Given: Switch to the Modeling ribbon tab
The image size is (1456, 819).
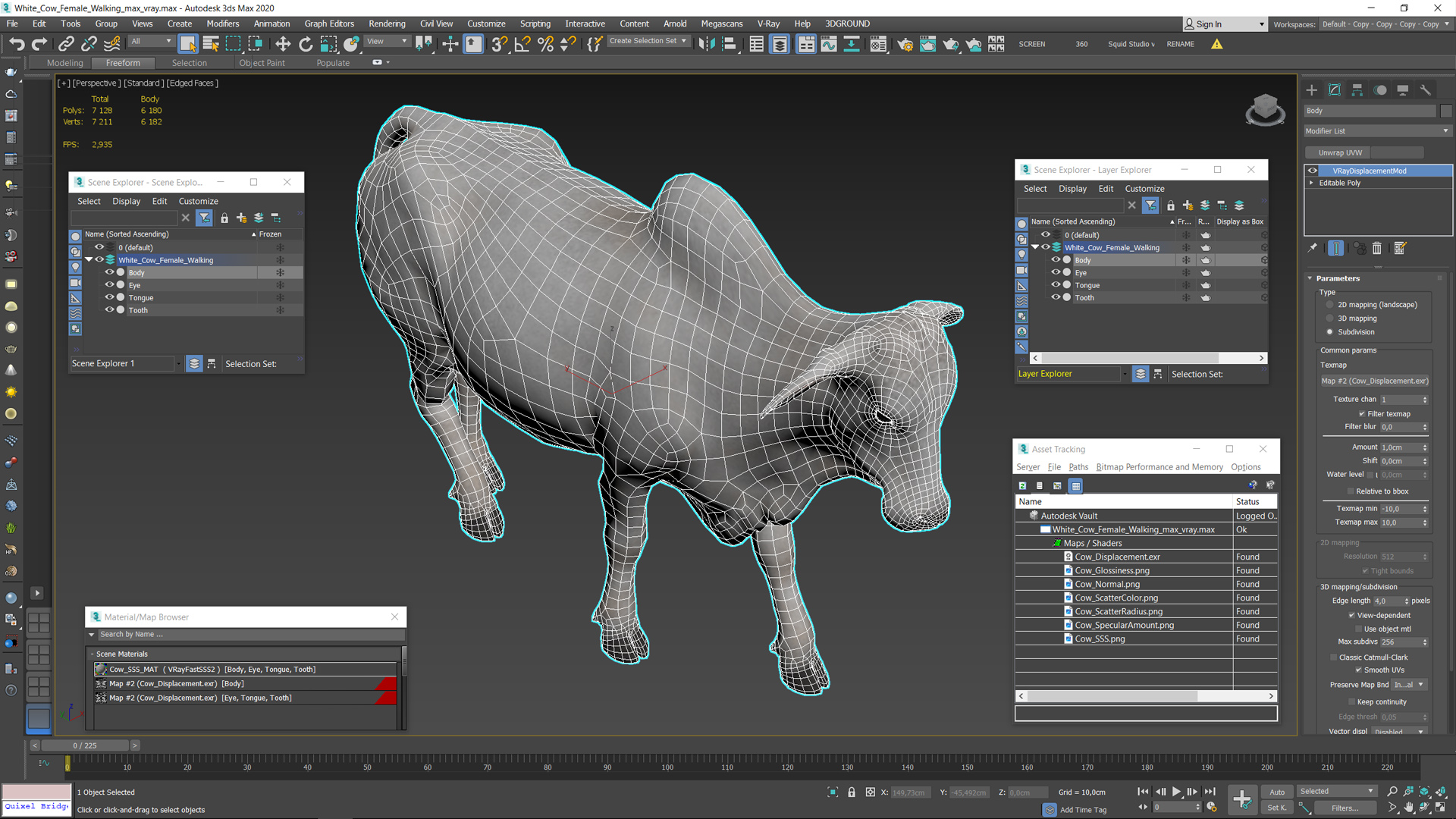Looking at the screenshot, I should 65,63.
